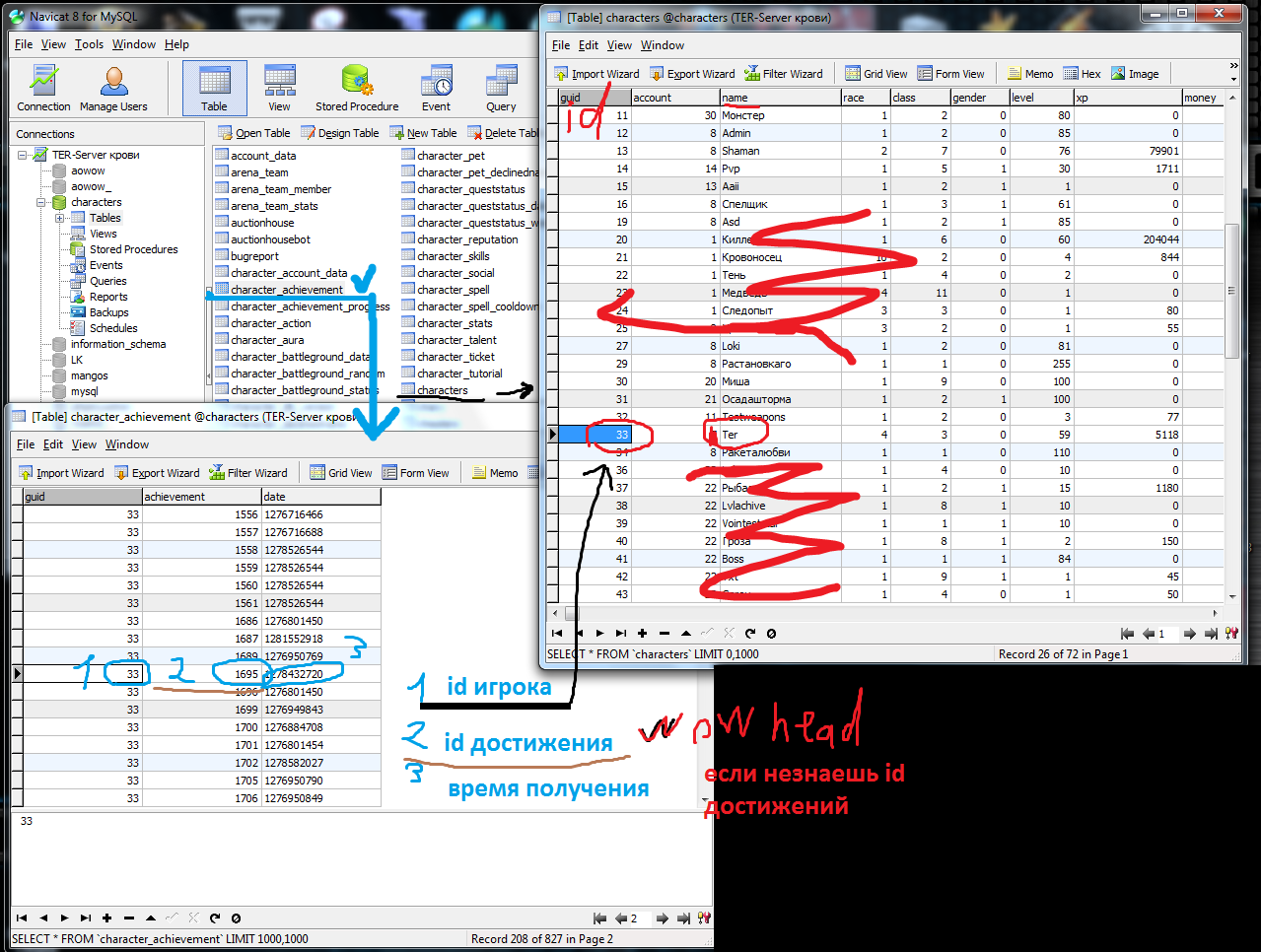Select character_pet table in list
Screen dimensions: 1261x952
pyautogui.click(x=451, y=156)
